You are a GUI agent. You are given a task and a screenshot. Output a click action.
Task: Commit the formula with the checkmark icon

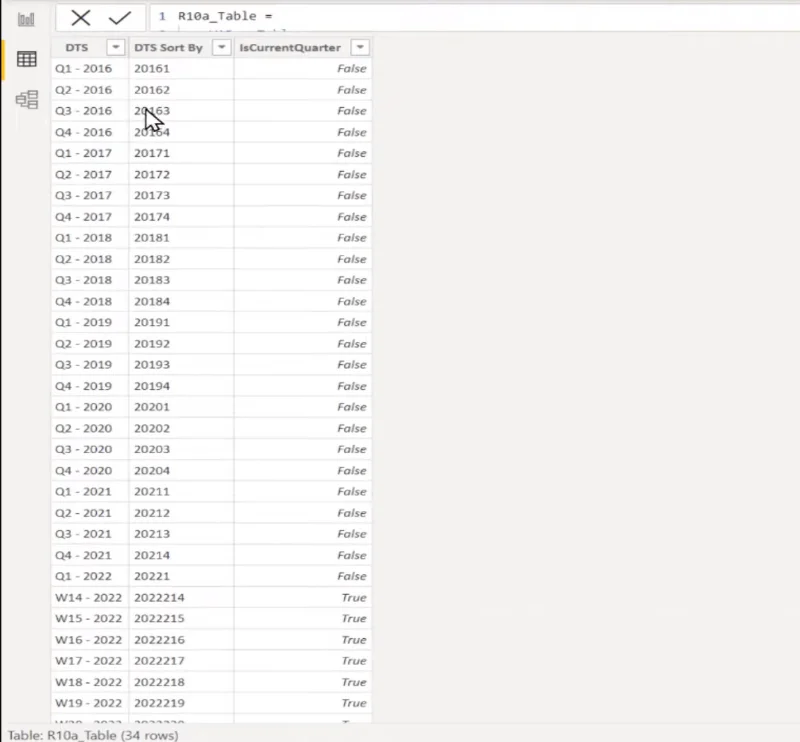[x=120, y=18]
